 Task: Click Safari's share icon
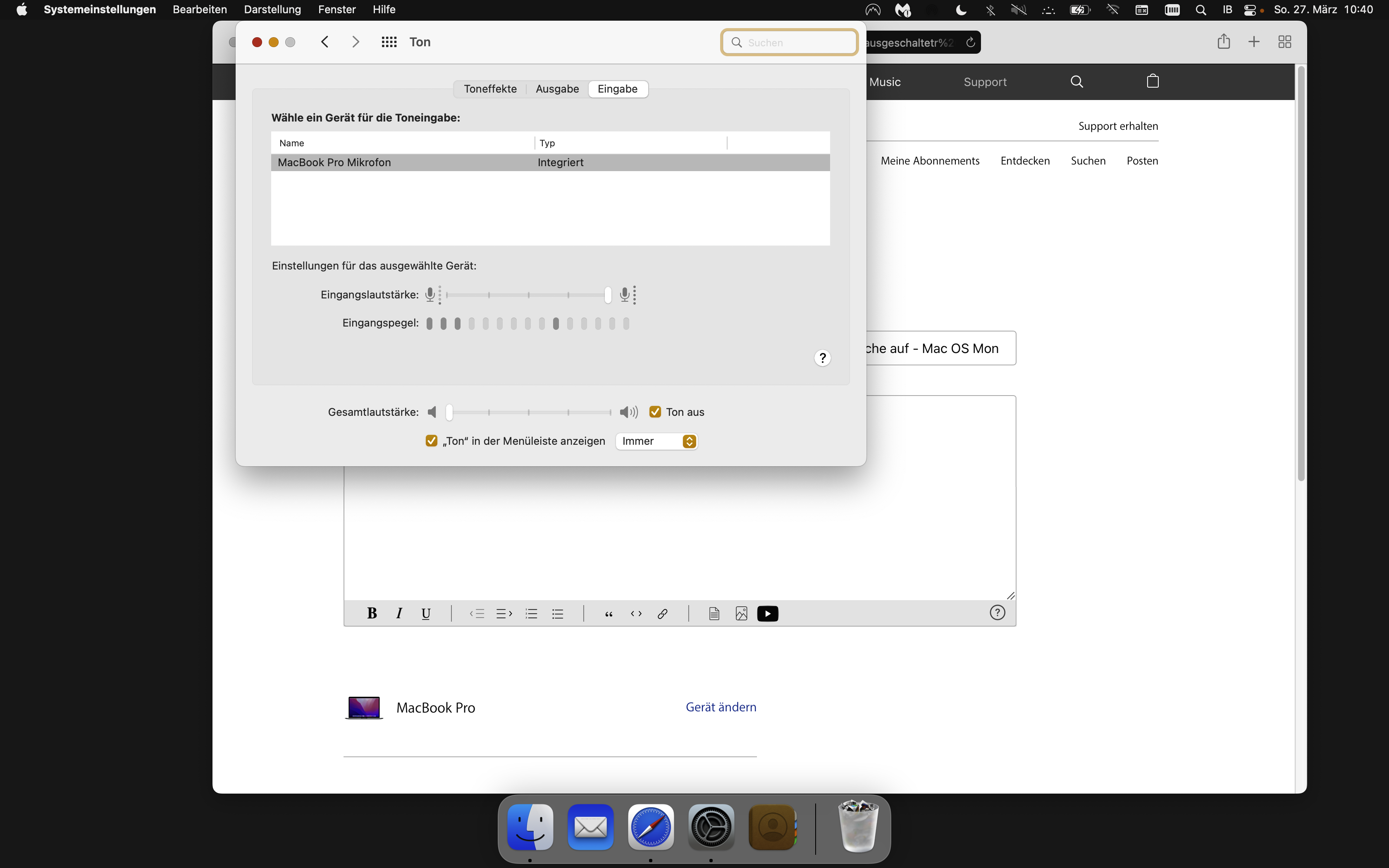[1223, 42]
